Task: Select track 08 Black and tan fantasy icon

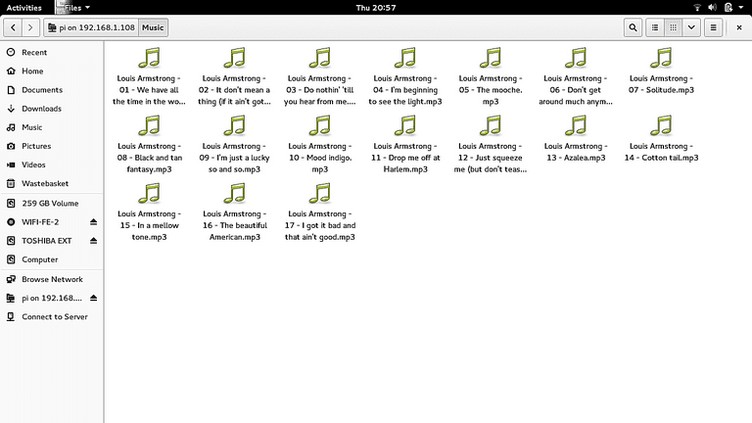Action: click(x=149, y=126)
